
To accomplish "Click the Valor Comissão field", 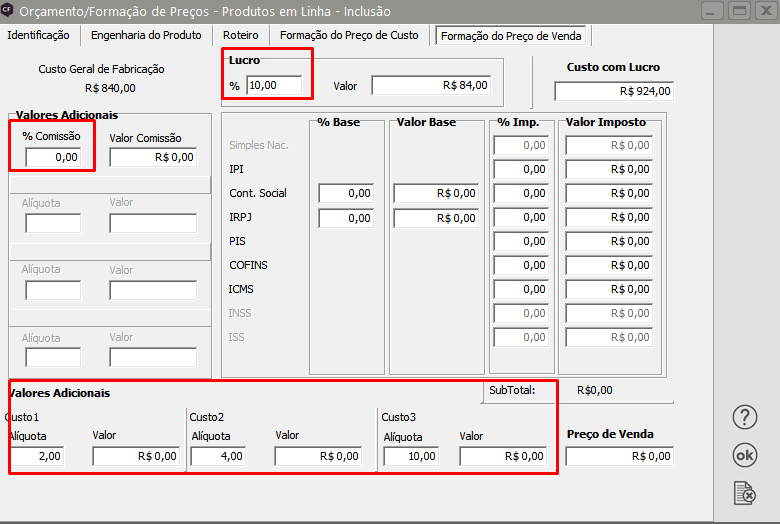I will 153,157.
